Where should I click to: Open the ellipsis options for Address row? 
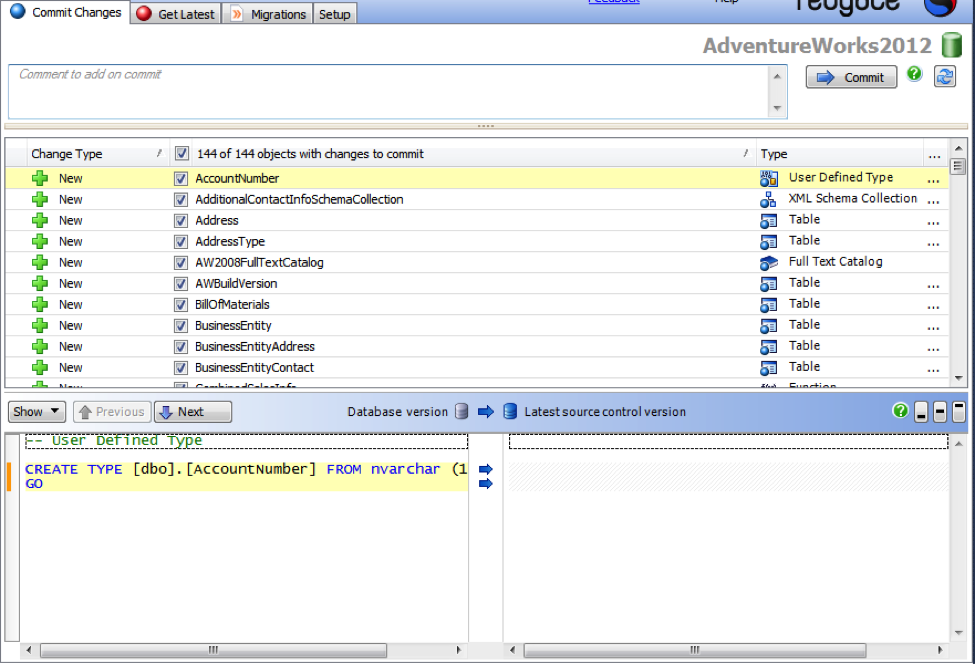933,223
